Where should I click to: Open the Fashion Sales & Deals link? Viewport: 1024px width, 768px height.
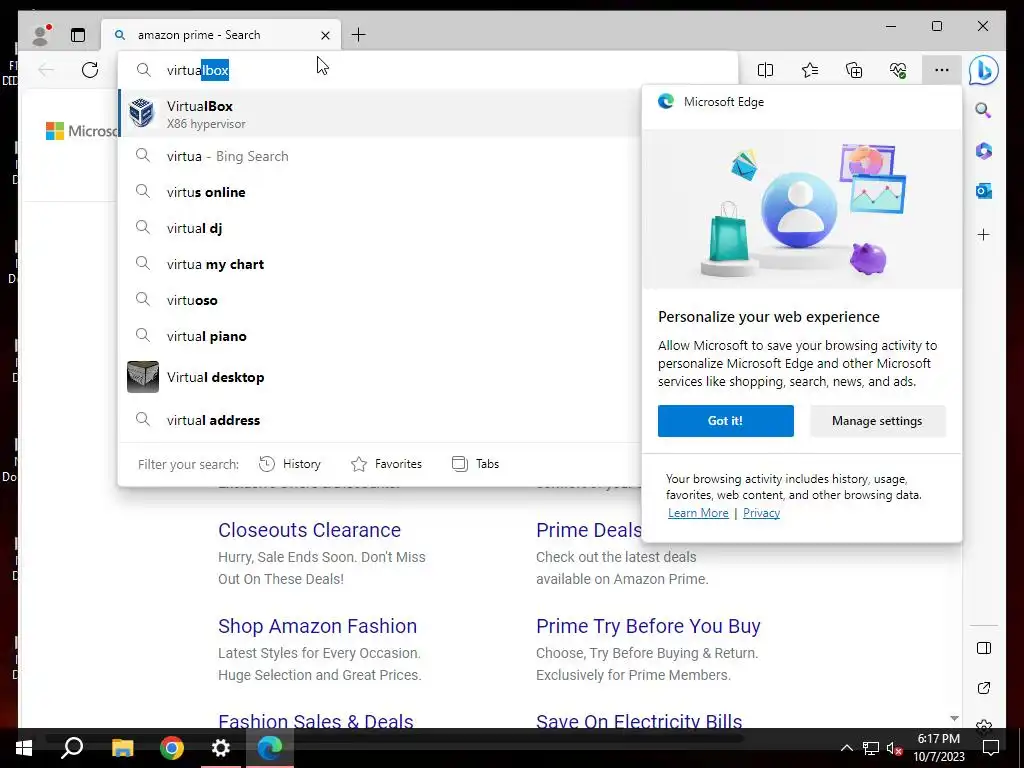(x=315, y=720)
